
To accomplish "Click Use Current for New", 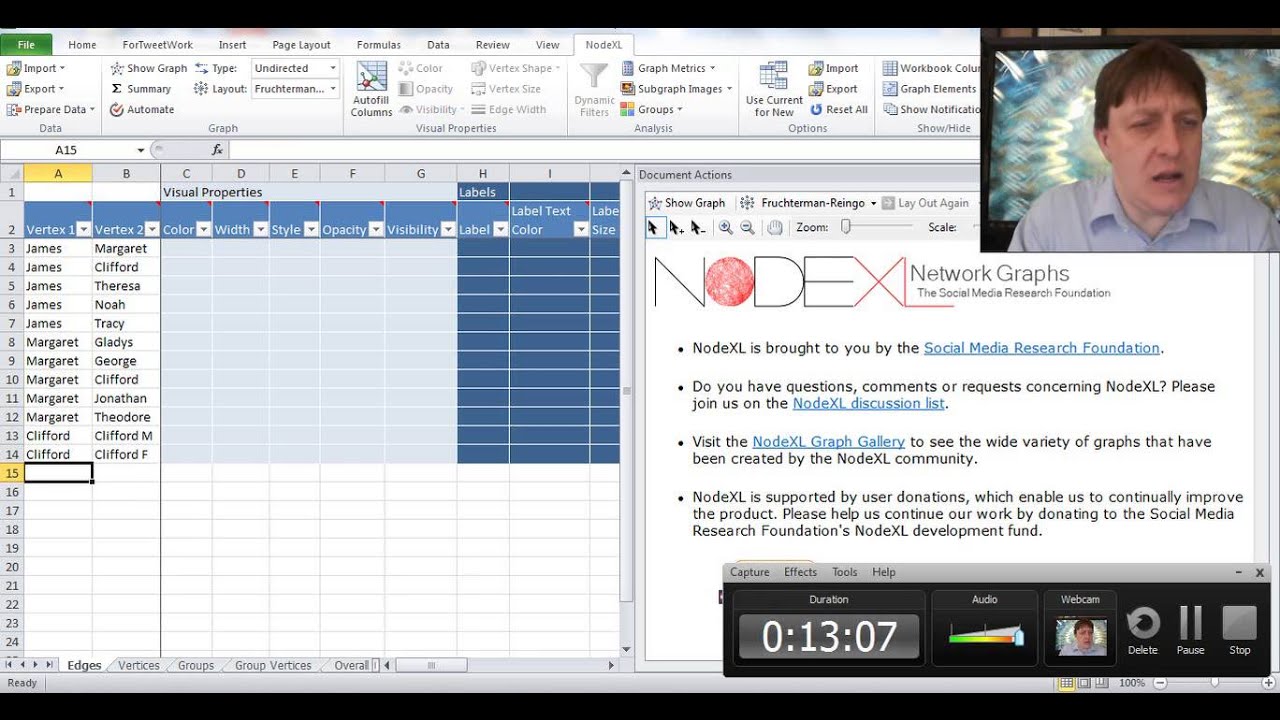I will click(774, 90).
